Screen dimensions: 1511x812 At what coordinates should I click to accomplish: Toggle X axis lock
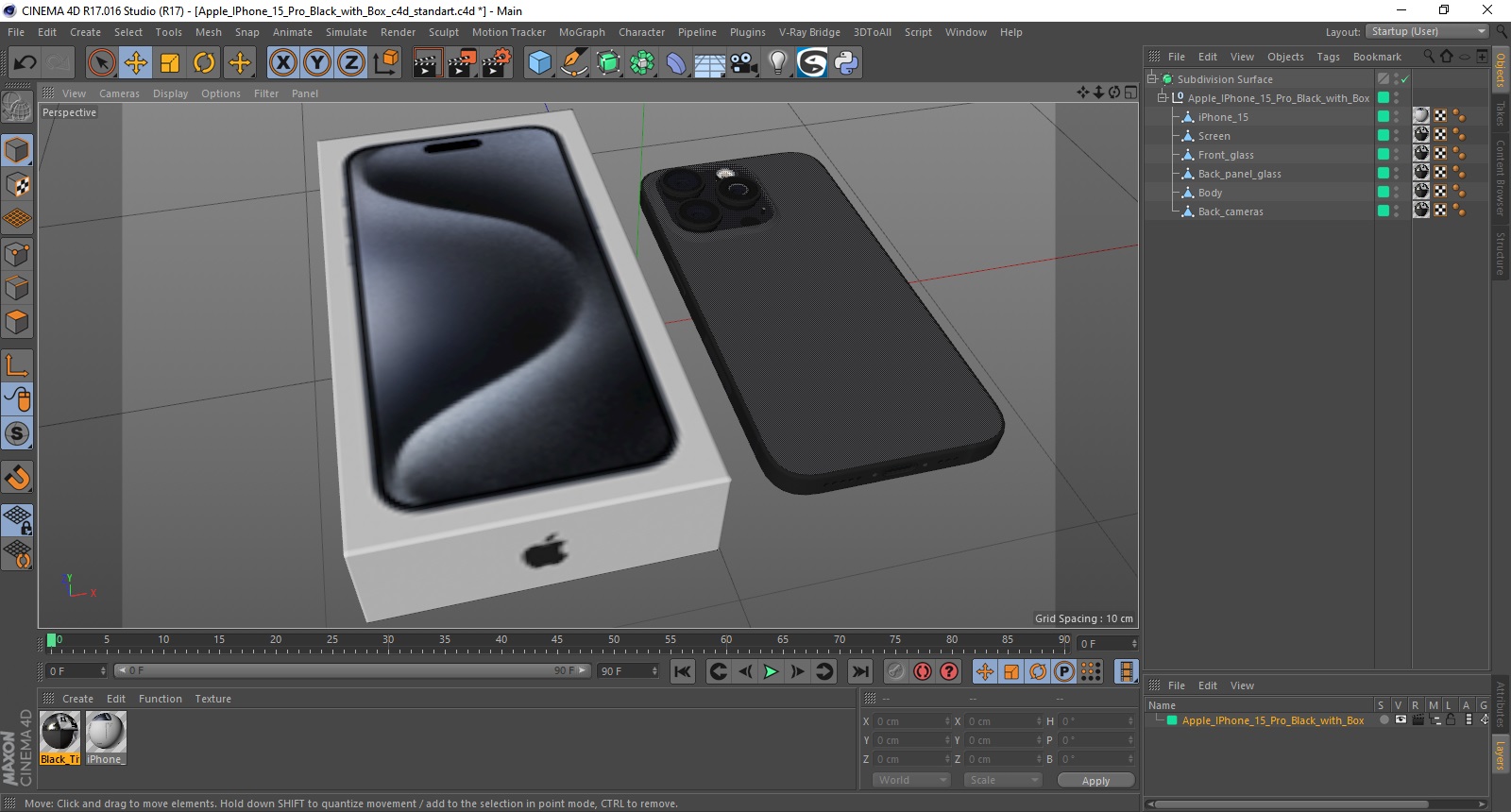point(282,63)
